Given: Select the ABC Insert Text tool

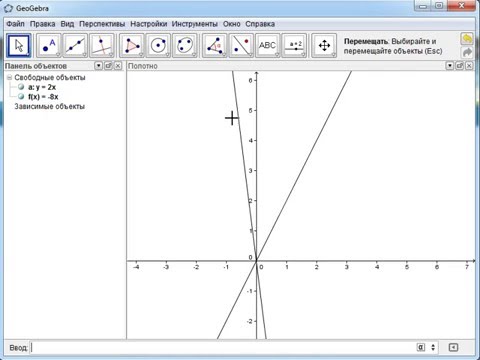Looking at the screenshot, I should [x=268, y=45].
